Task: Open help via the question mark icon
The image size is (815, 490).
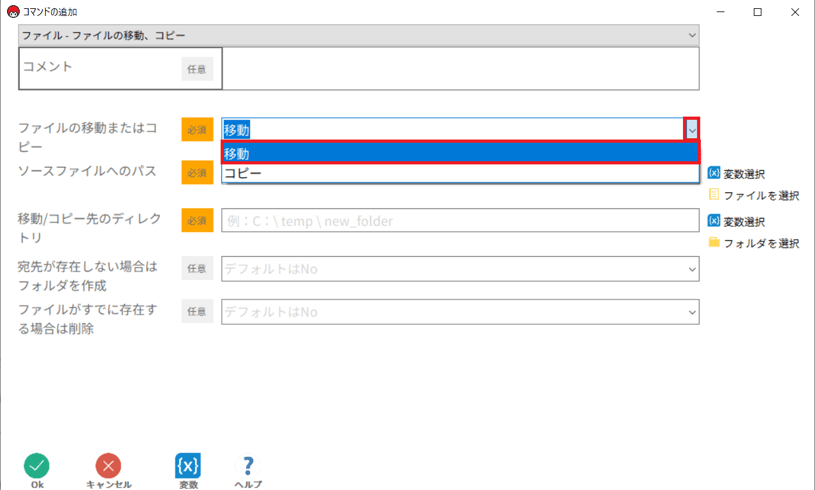Action: 248,465
